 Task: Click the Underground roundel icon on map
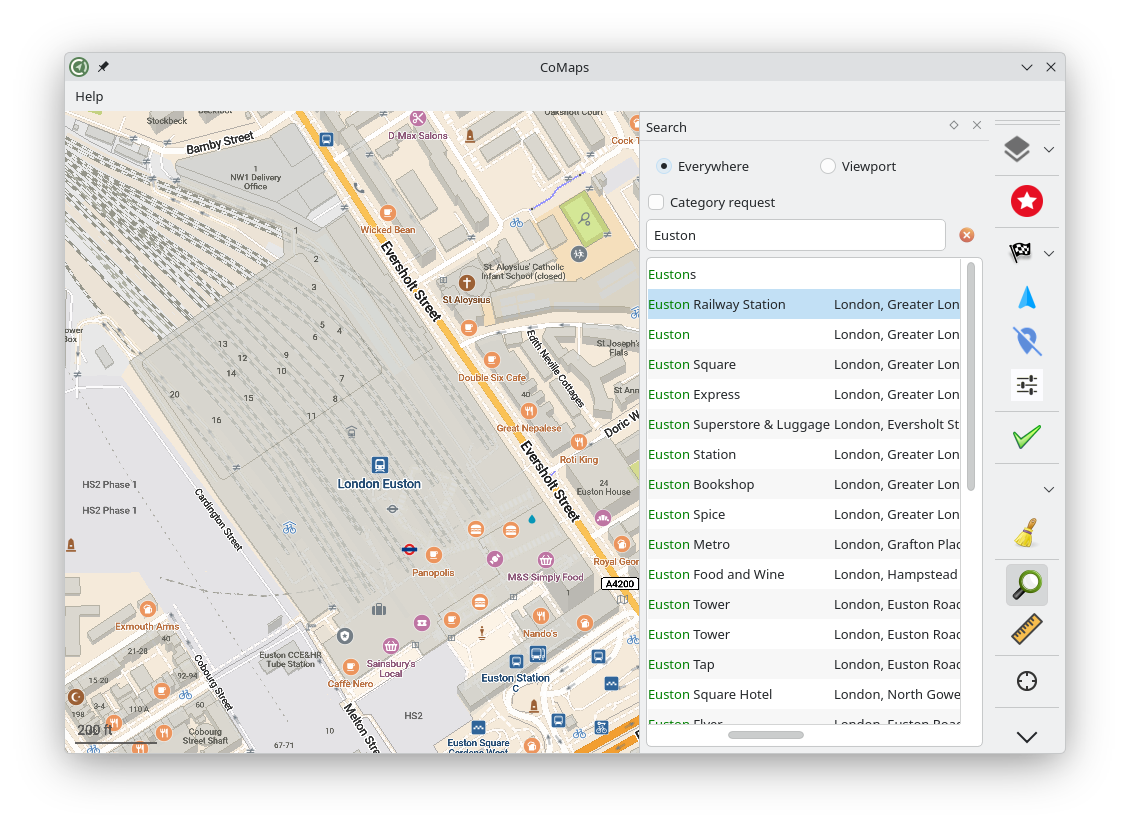point(409,550)
